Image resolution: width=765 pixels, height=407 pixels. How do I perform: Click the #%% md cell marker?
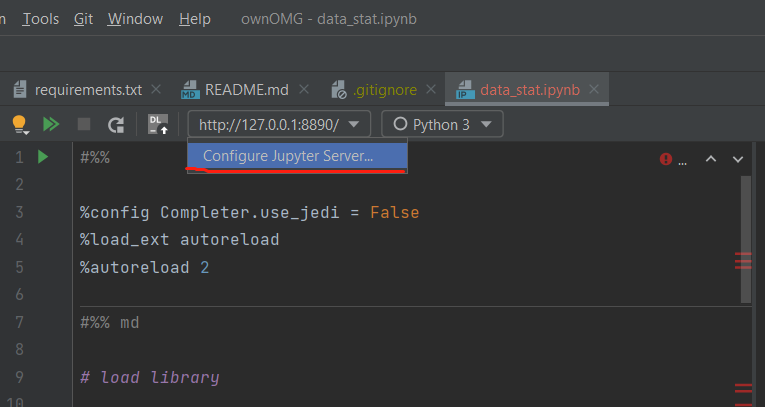tap(110, 322)
